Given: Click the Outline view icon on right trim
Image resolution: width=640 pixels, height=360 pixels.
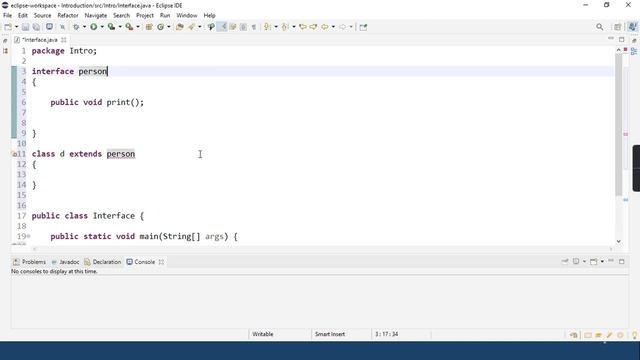Looking at the screenshot, I should click(634, 51).
